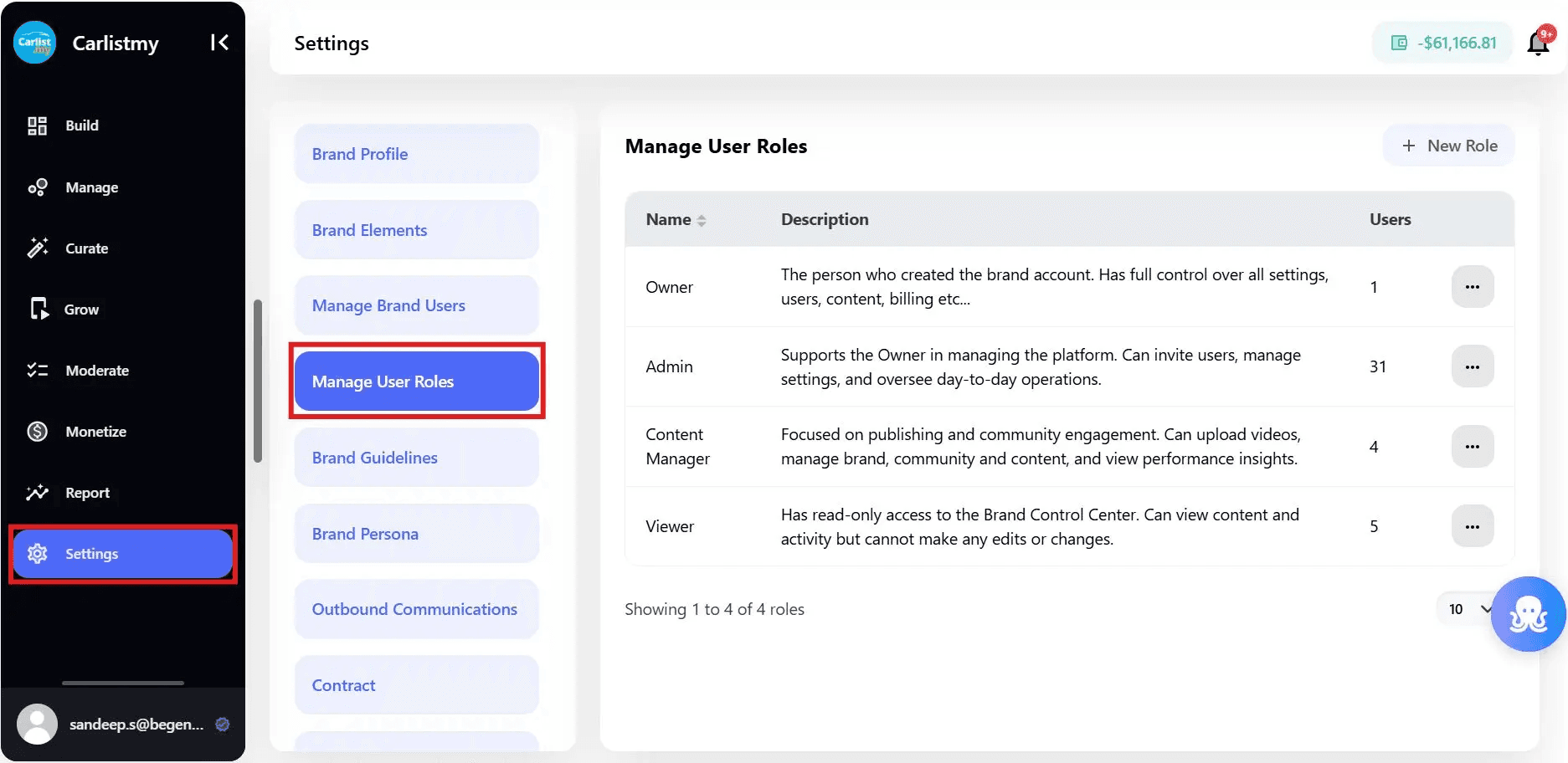Viewport: 1568px width, 763px height.
Task: Collapse the sidebar with the arrow icon
Action: point(219,43)
